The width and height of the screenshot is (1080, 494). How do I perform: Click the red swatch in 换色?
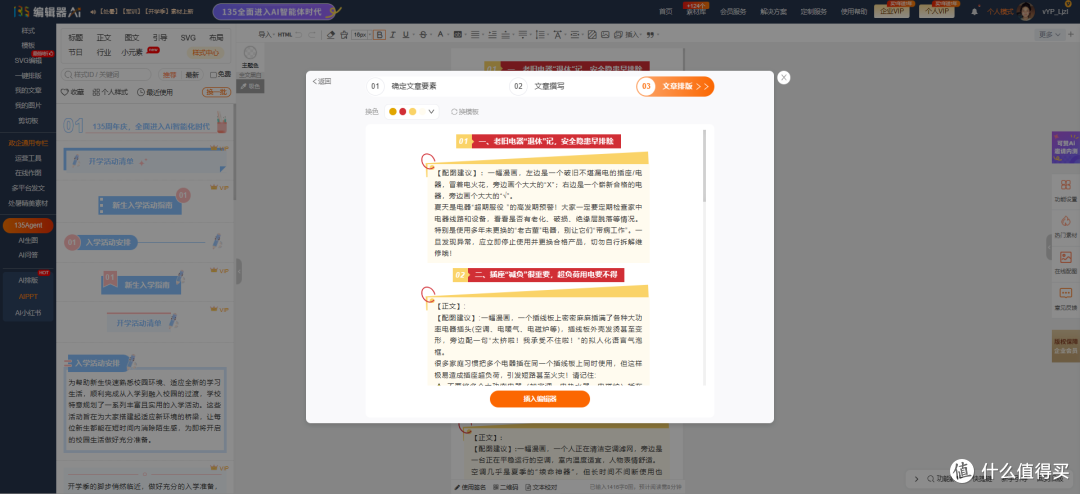tap(402, 112)
